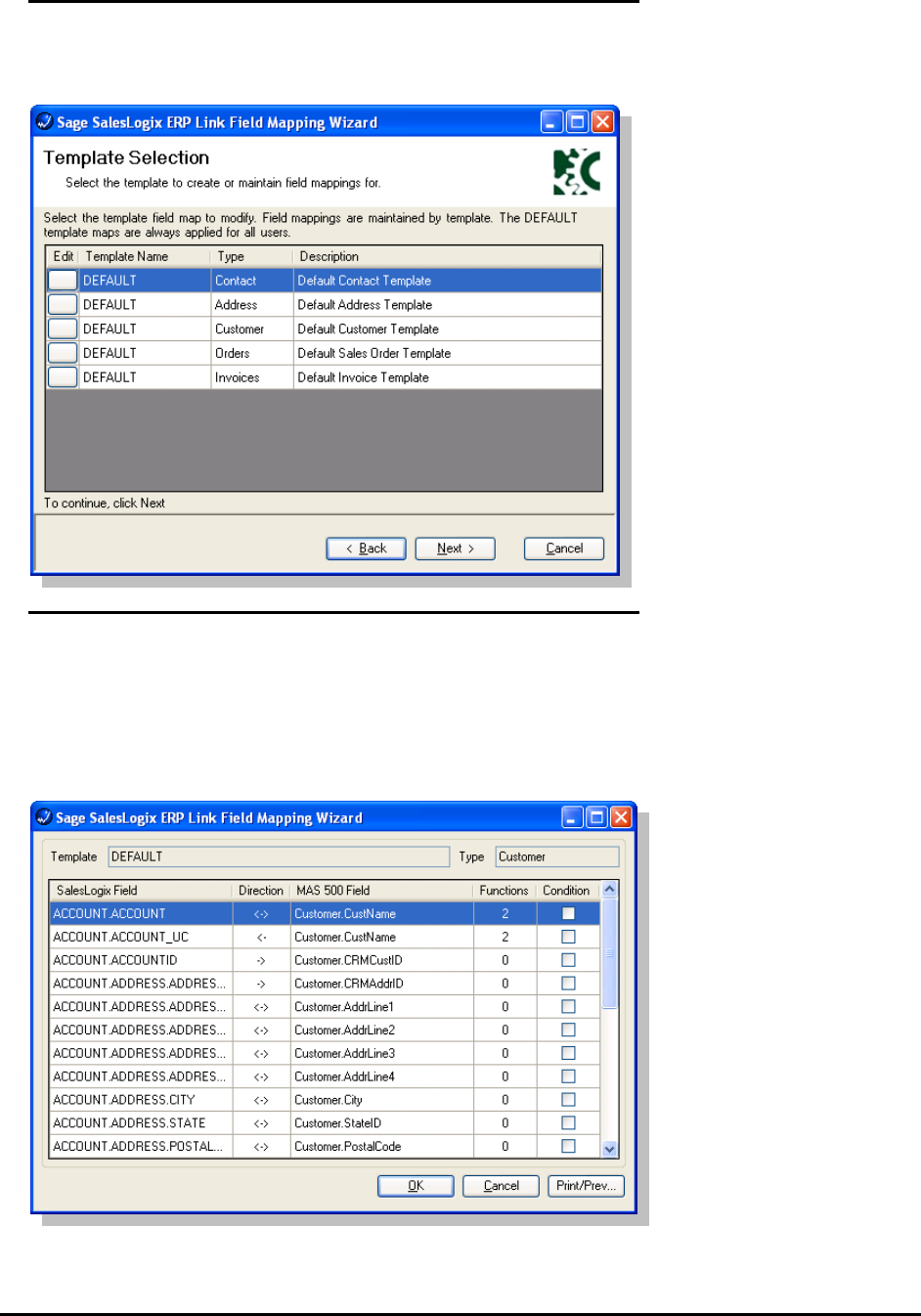Select the Default Invoice Template row
Viewport: 921px width, 1316px height.
coord(325,377)
